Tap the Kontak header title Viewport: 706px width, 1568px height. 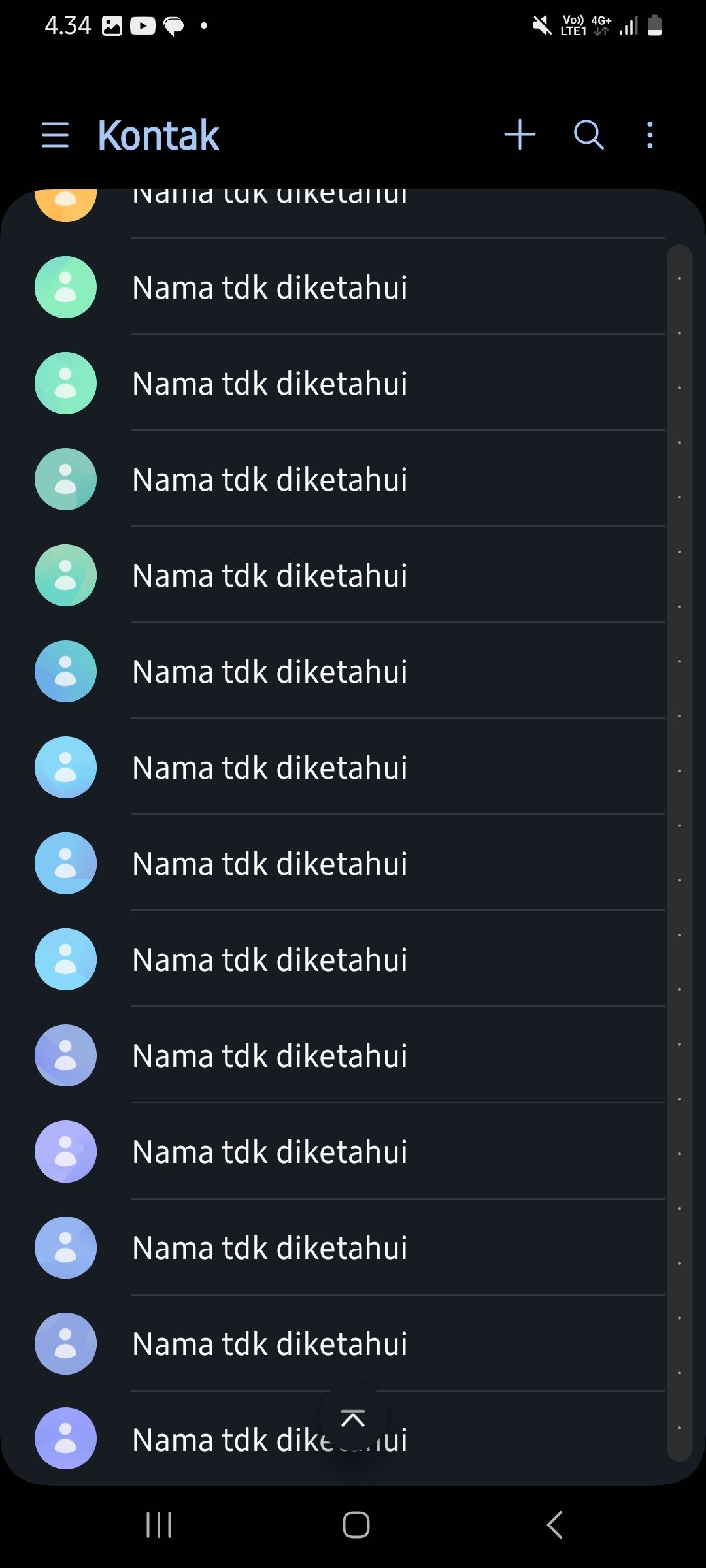tap(158, 135)
